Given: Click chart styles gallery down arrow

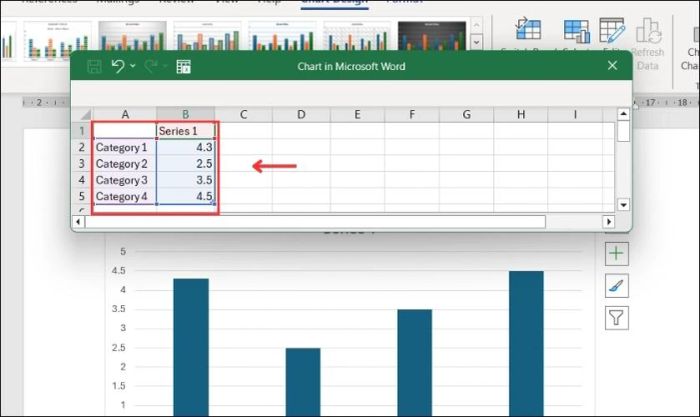Looking at the screenshot, I should [476, 42].
